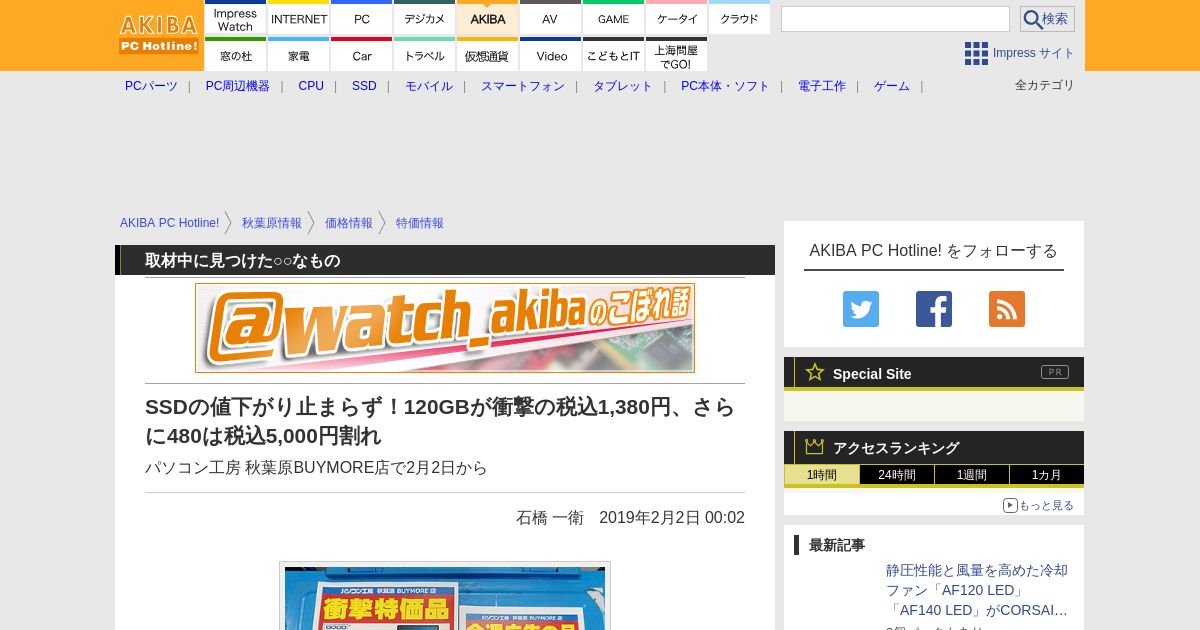Go to CPU category
Image resolution: width=1200 pixels, height=630 pixels.
tap(311, 86)
